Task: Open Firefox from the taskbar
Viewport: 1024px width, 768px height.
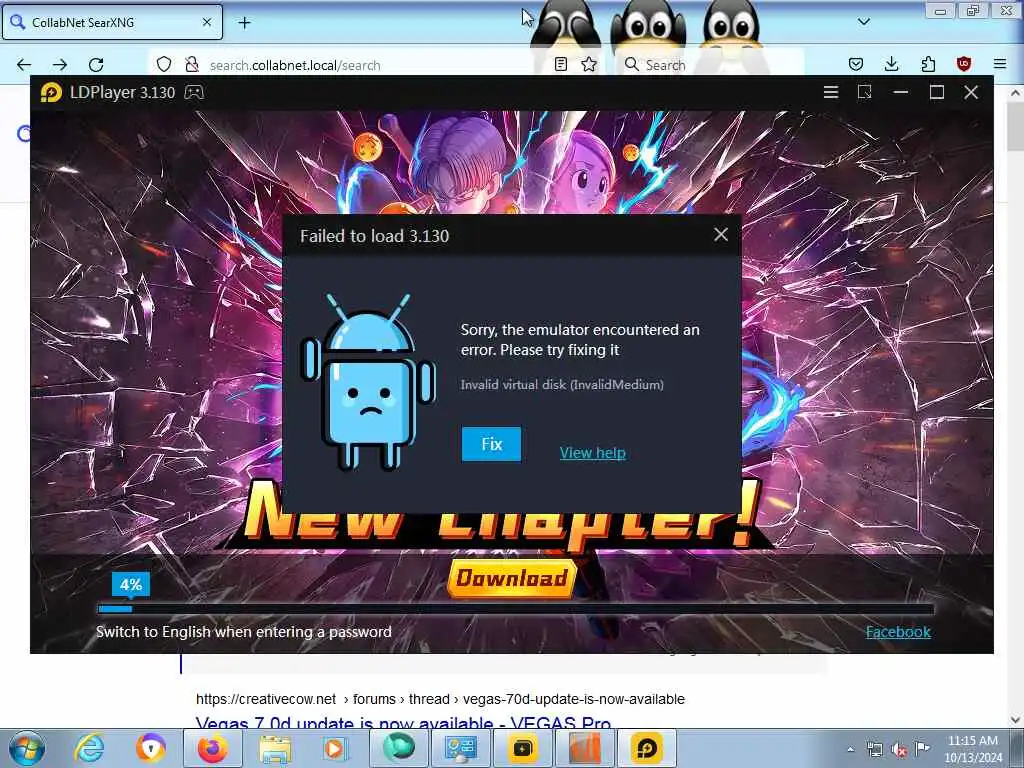Action: pos(213,748)
